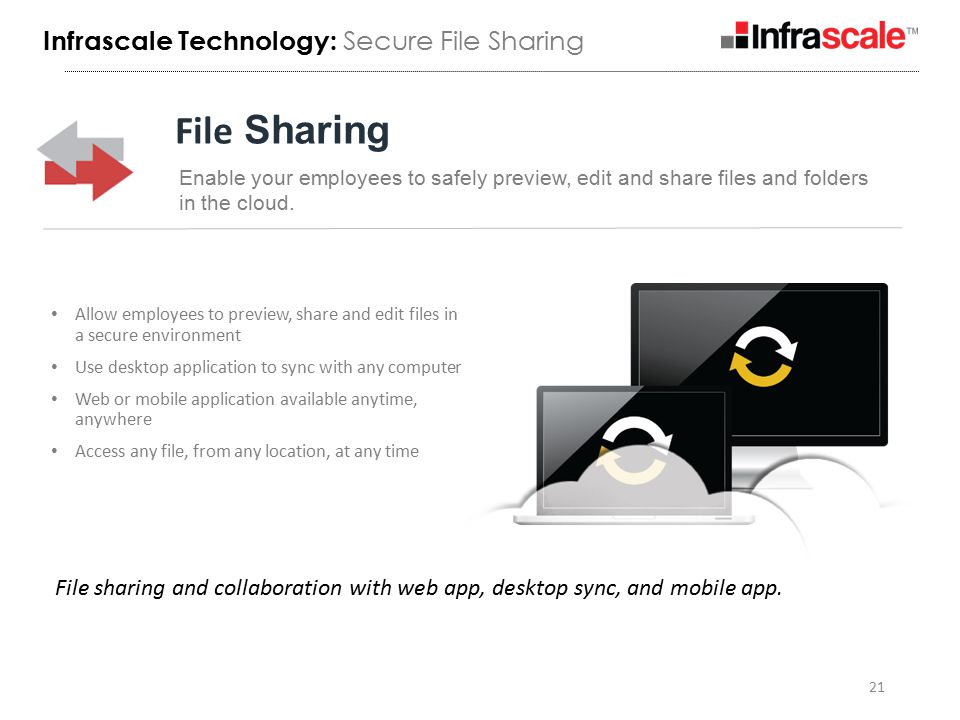The height and width of the screenshot is (720, 960).
Task: Click the page number 21
Action: tap(876, 687)
